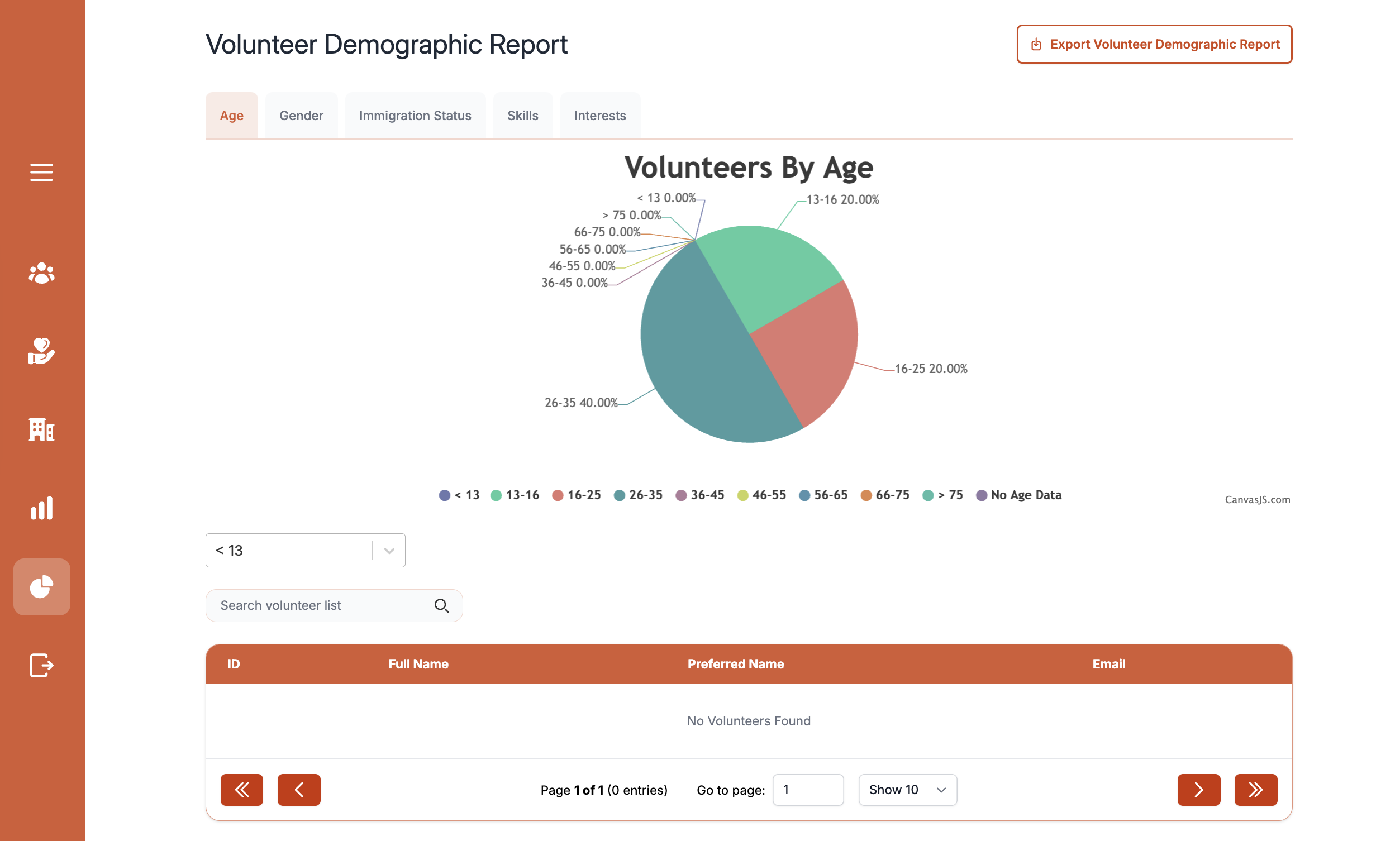Toggle the No Age Data legend item

(1019, 495)
